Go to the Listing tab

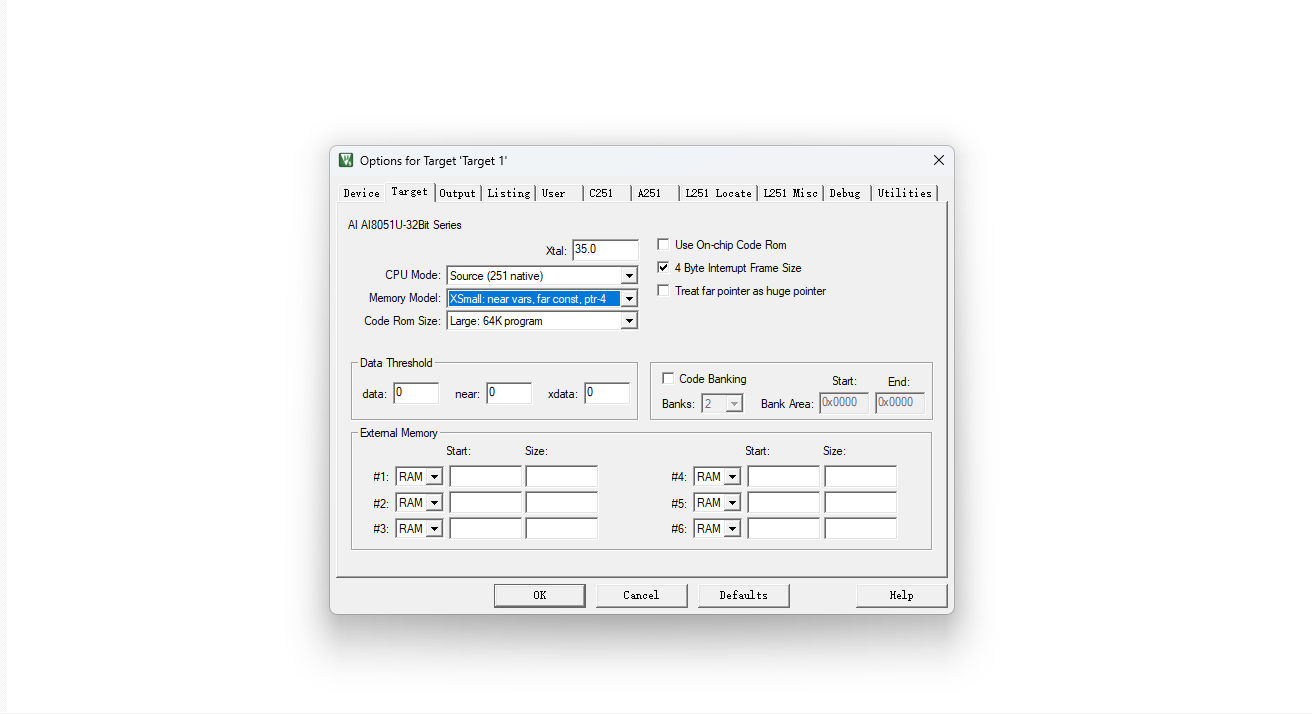(x=509, y=193)
